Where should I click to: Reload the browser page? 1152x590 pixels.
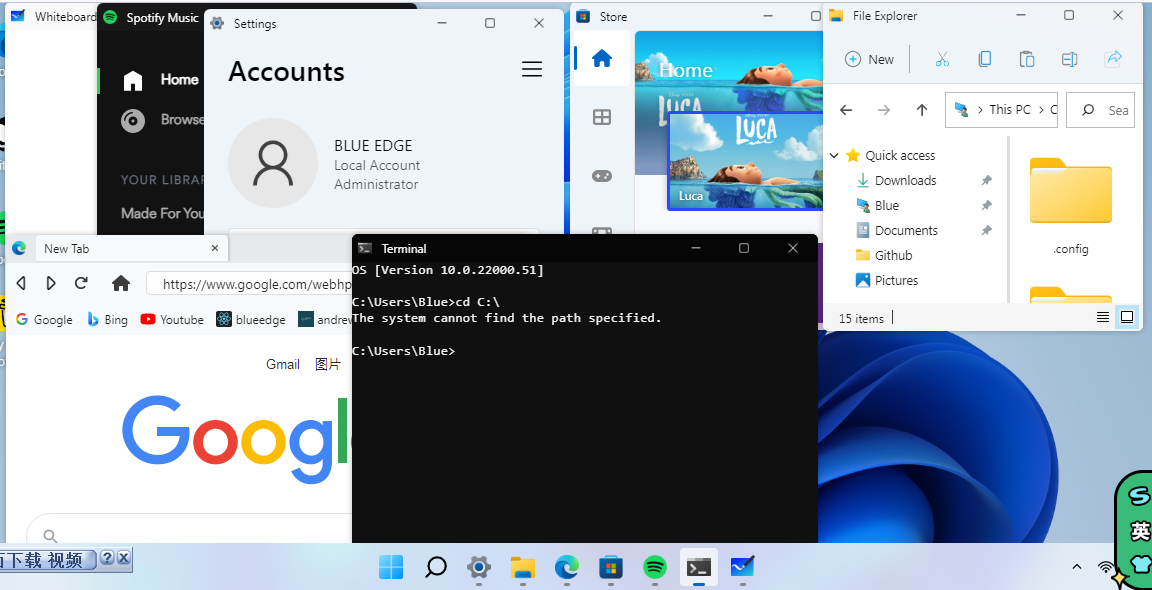[x=82, y=283]
